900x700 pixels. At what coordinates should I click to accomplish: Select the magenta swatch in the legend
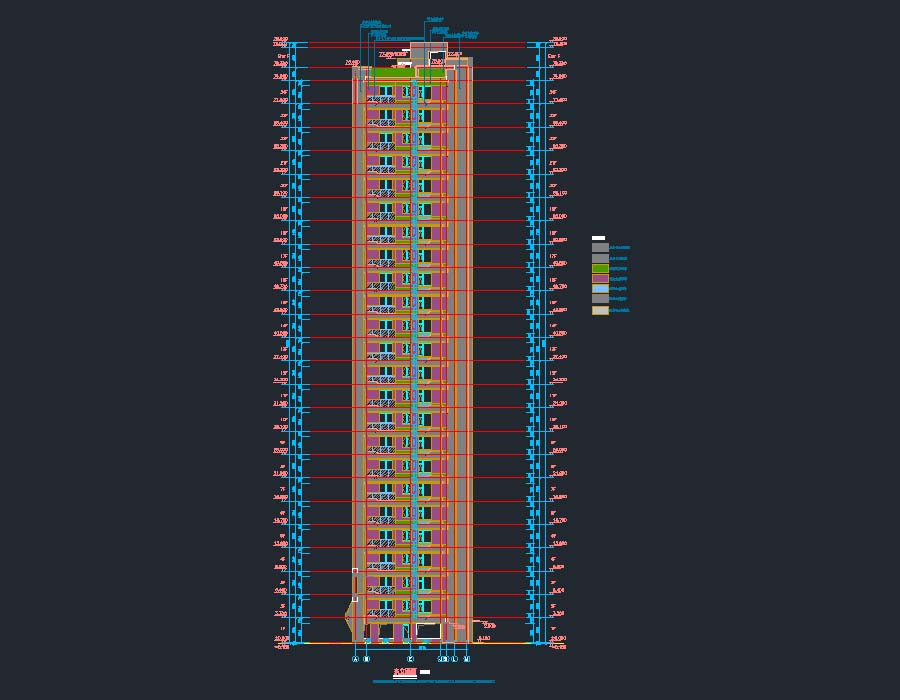click(x=600, y=279)
